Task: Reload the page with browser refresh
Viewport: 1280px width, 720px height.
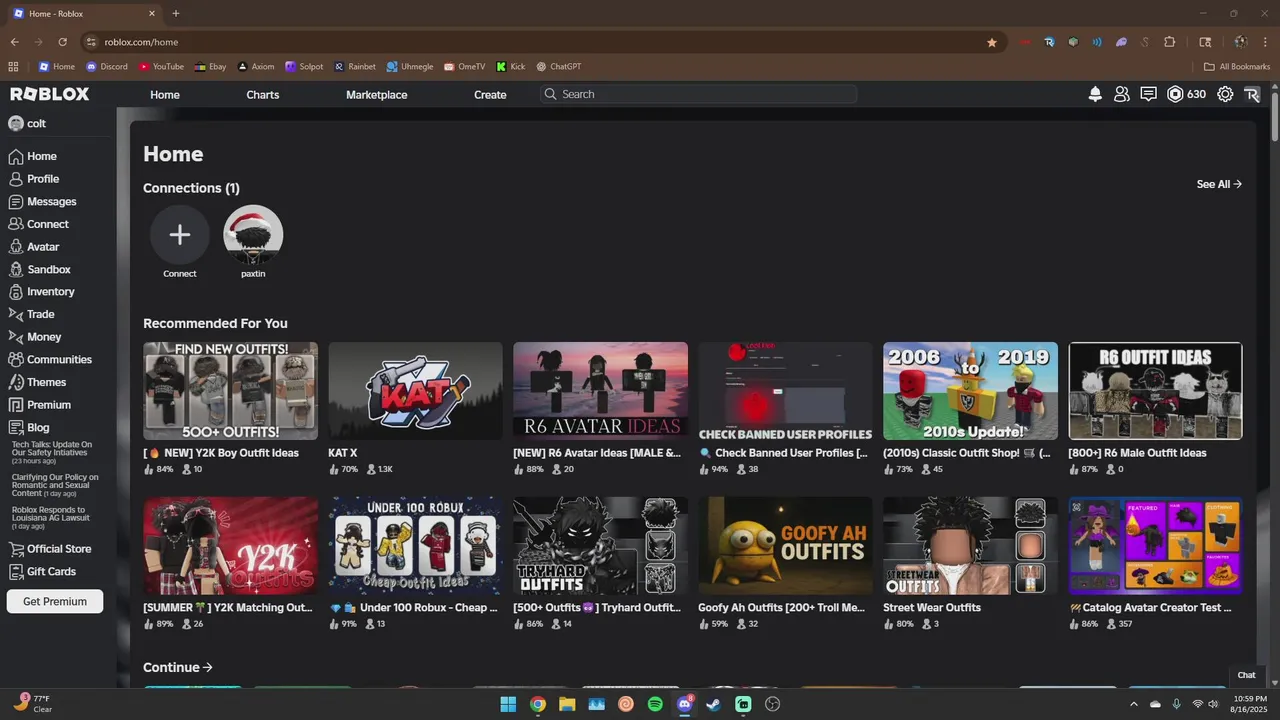Action: [62, 42]
